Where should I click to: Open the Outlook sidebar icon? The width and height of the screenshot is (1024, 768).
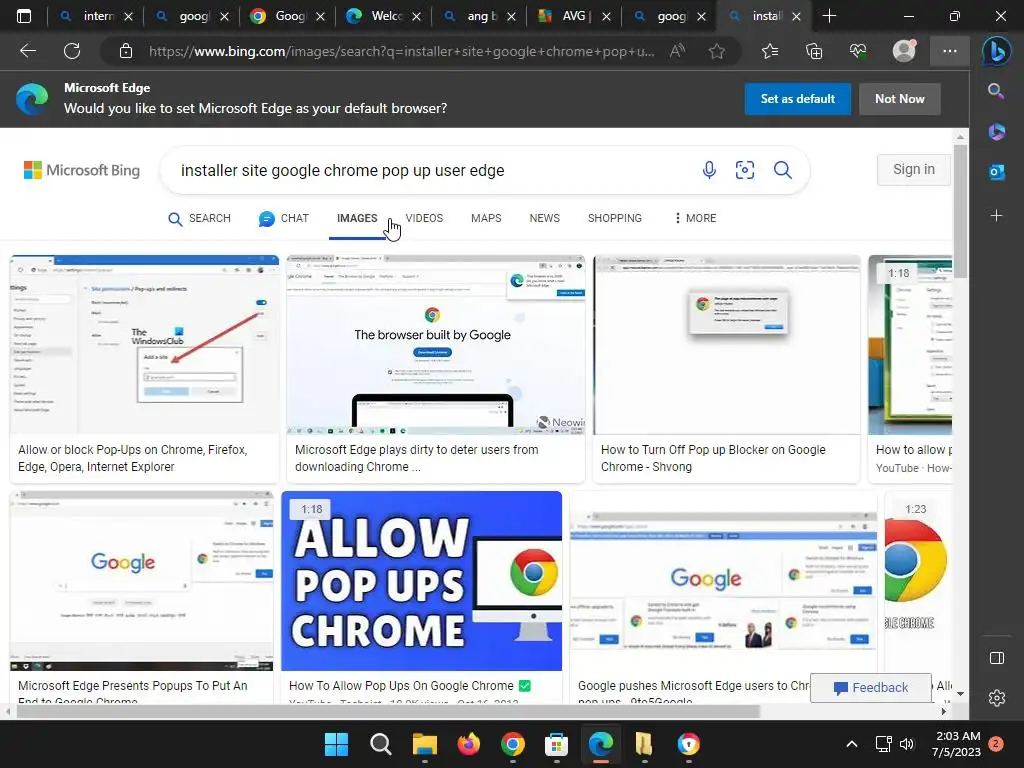tap(996, 172)
